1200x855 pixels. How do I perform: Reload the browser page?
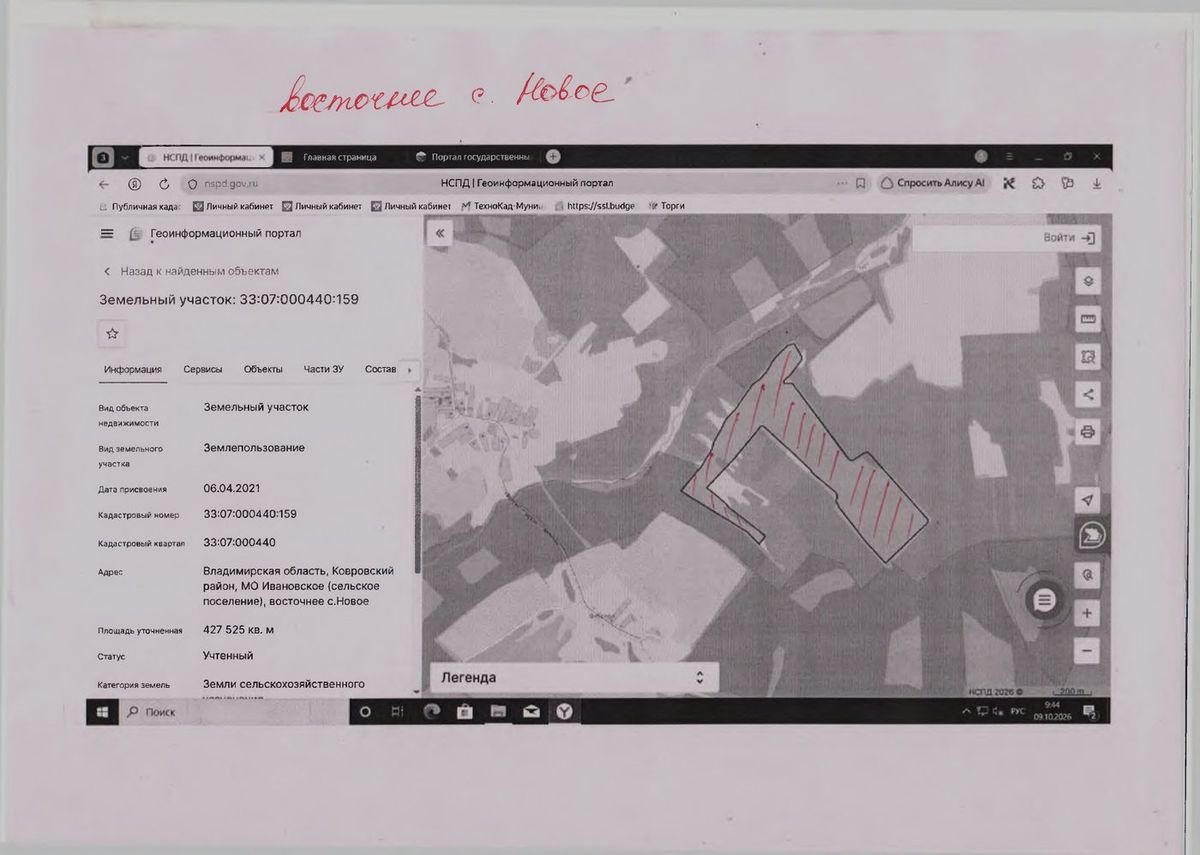(x=164, y=184)
